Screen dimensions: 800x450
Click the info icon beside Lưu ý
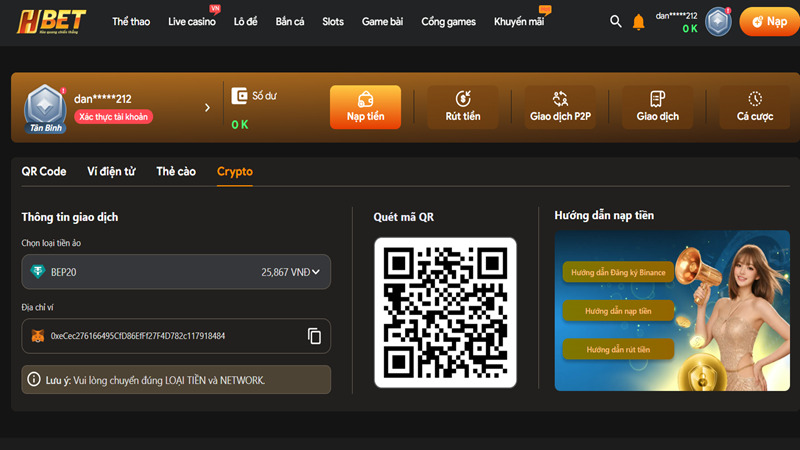click(34, 379)
